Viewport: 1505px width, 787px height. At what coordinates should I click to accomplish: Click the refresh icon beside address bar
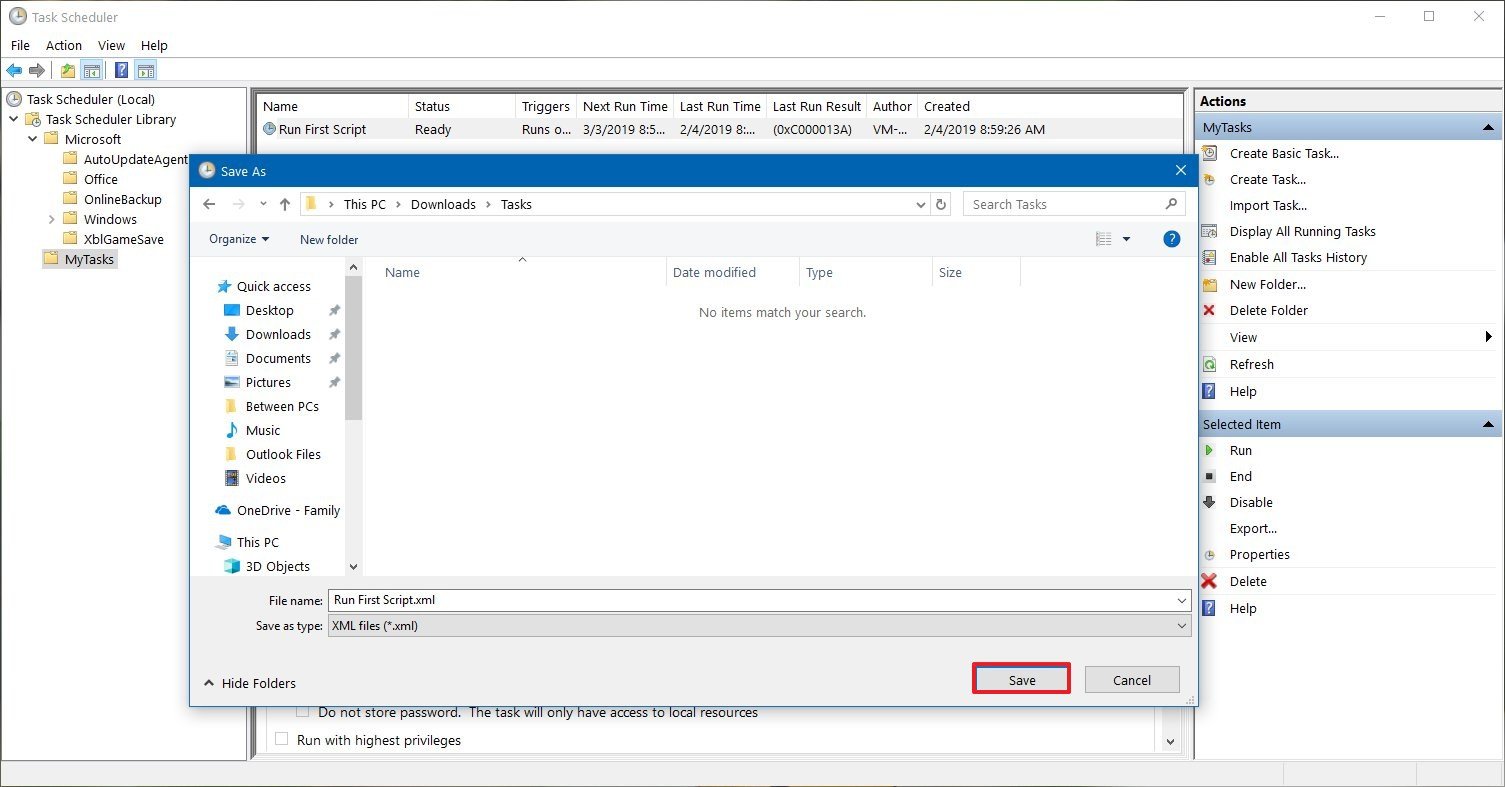click(940, 204)
